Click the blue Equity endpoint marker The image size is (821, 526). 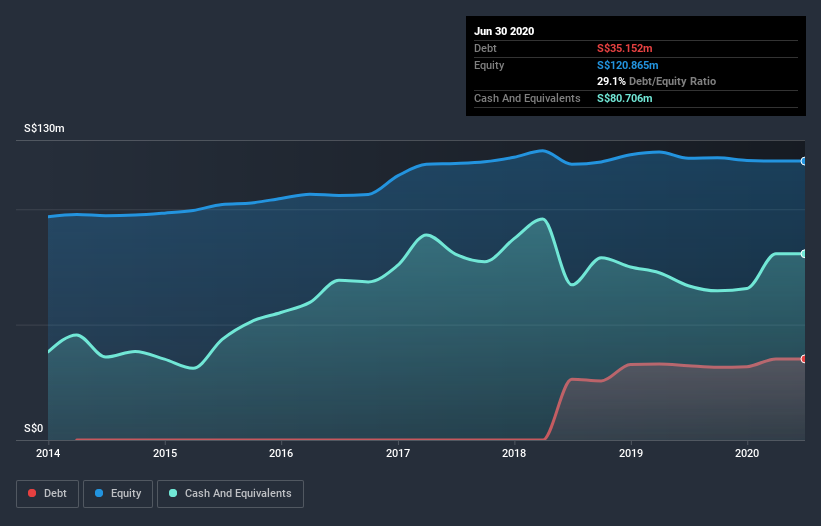click(804, 161)
